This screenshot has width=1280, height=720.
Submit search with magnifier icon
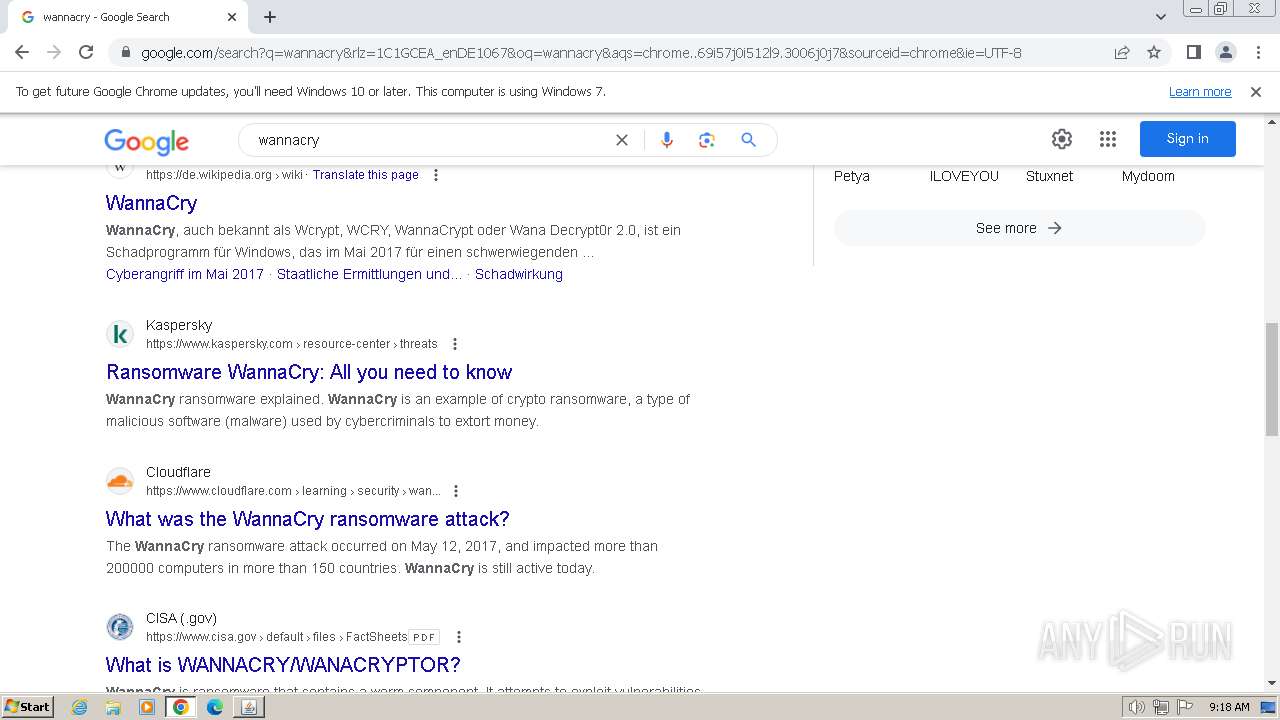tap(748, 140)
